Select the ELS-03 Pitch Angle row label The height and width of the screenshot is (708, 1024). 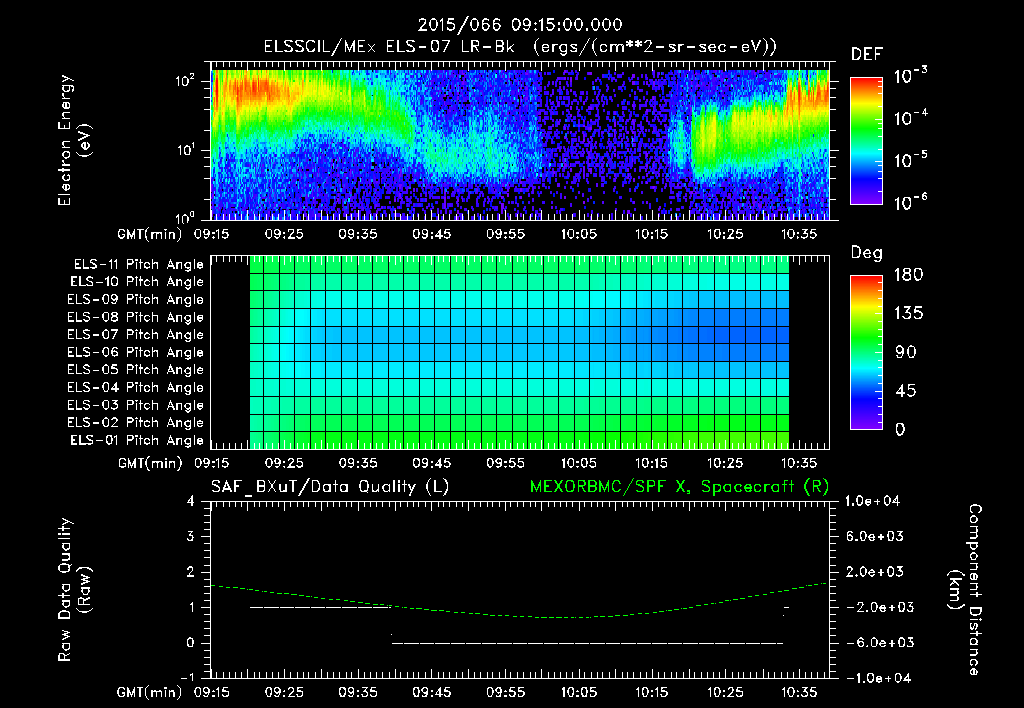click(x=135, y=405)
